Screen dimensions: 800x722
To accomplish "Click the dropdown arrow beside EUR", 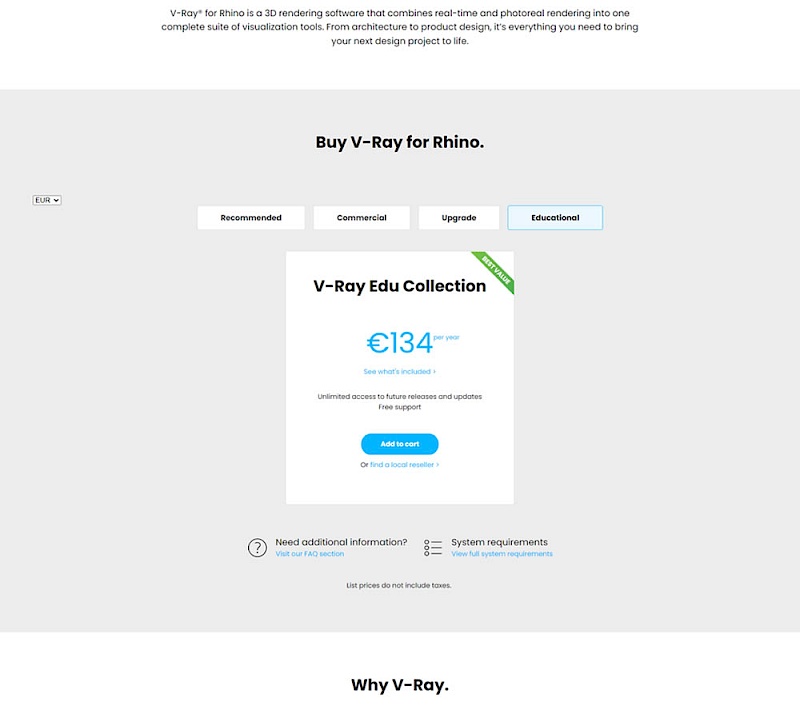I will pos(56,200).
